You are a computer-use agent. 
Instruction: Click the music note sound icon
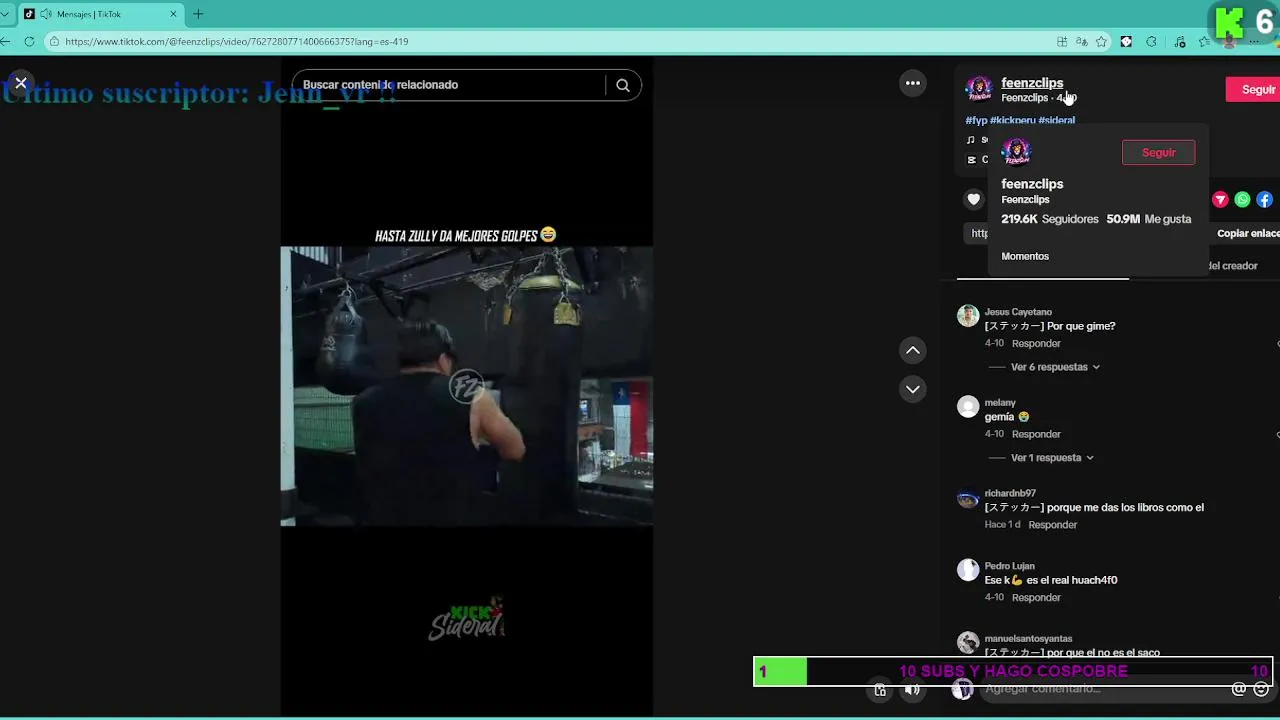[x=970, y=140]
